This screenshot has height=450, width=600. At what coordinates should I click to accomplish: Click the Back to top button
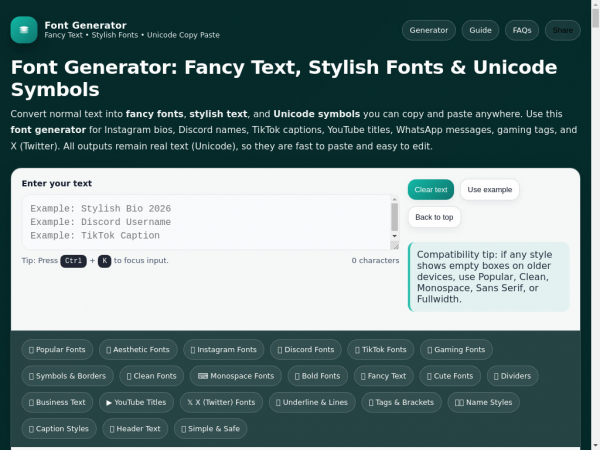[x=434, y=217]
